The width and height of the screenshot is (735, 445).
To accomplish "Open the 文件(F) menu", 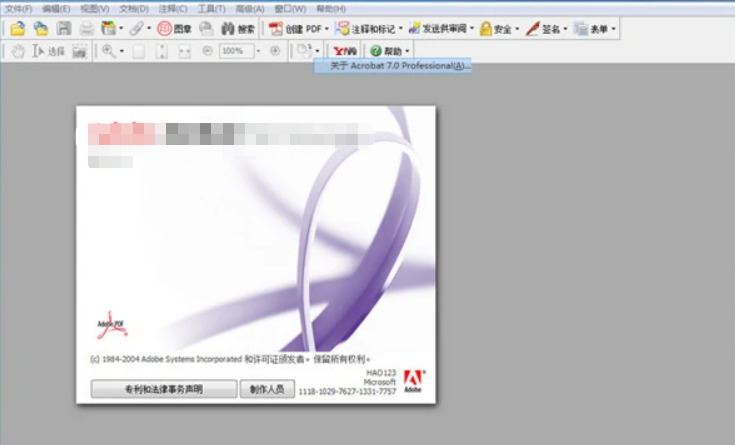I will pyautogui.click(x=18, y=9).
